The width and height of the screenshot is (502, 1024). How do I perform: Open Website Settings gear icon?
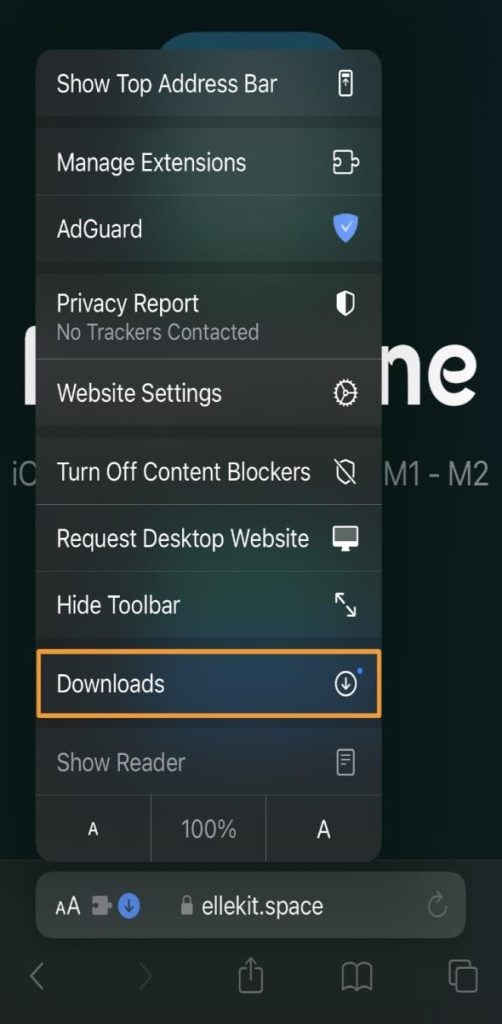345,393
